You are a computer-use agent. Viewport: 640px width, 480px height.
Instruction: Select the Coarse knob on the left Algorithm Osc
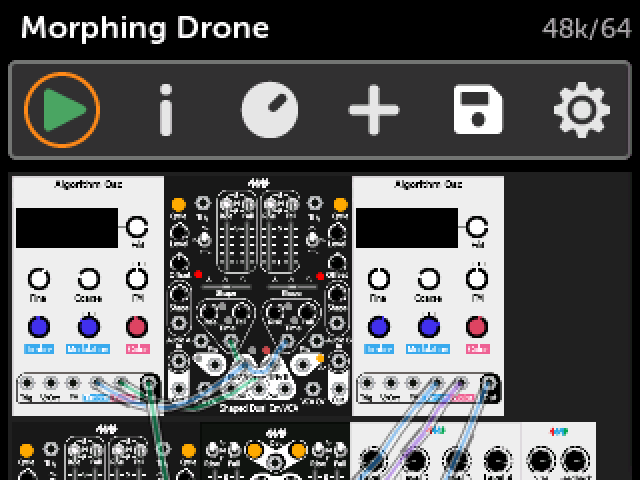(89, 279)
